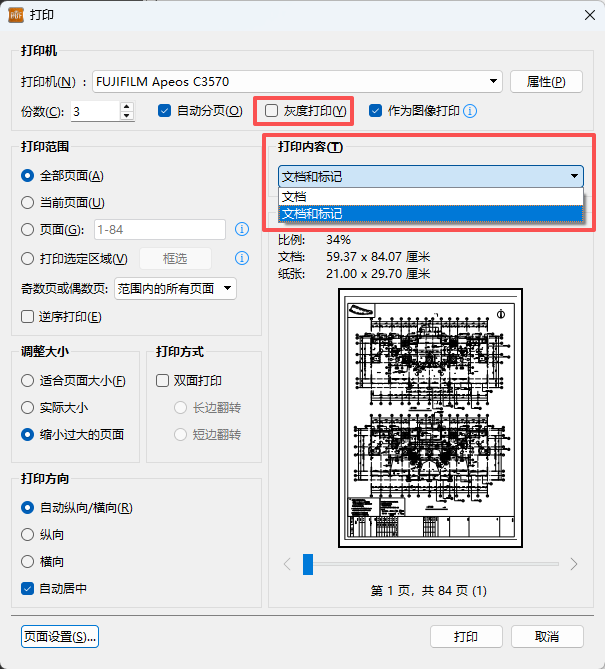Enable 灰度打印 checkbox

(x=272, y=111)
